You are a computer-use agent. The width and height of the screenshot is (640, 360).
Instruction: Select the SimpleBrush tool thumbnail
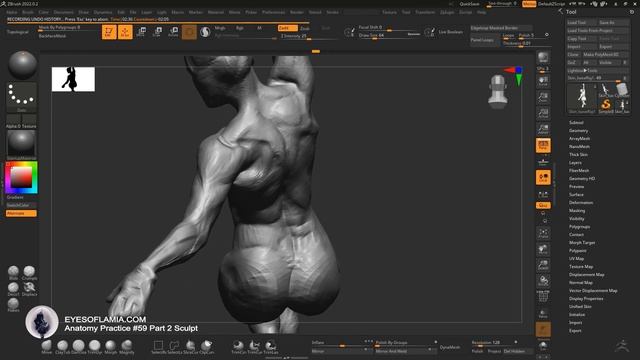tap(606, 106)
